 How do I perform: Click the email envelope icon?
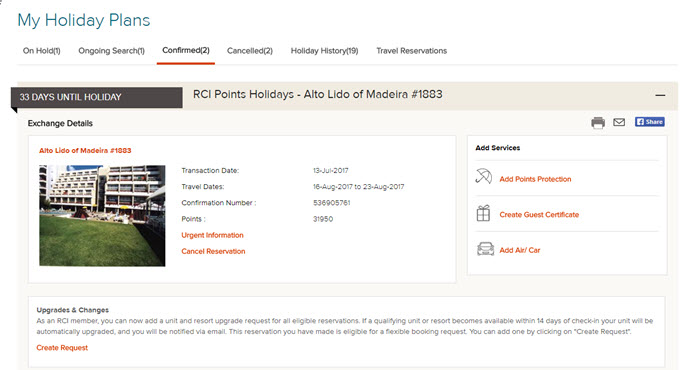[619, 122]
